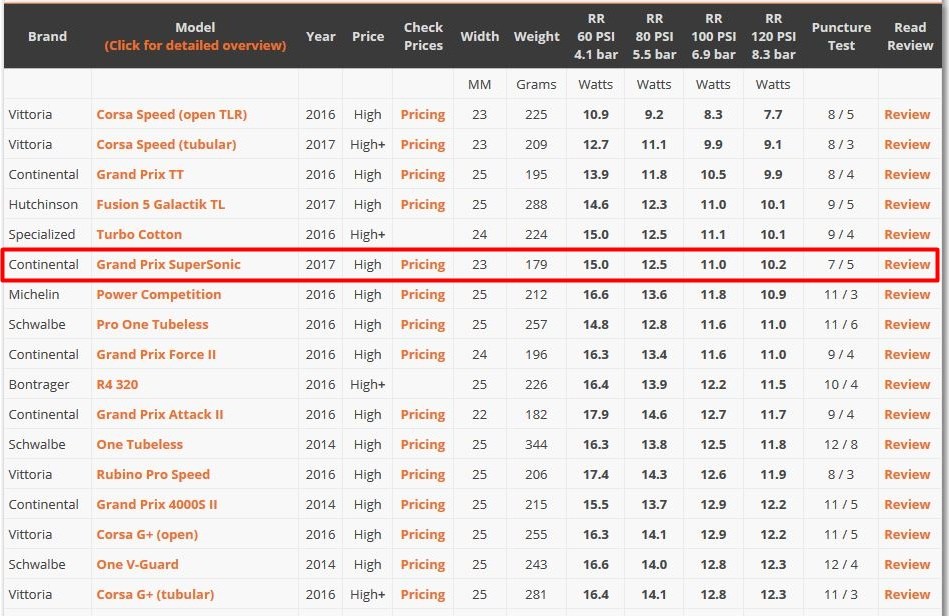
Task: Check Pricing for Grand Prix Attack II
Action: pyautogui.click(x=422, y=414)
